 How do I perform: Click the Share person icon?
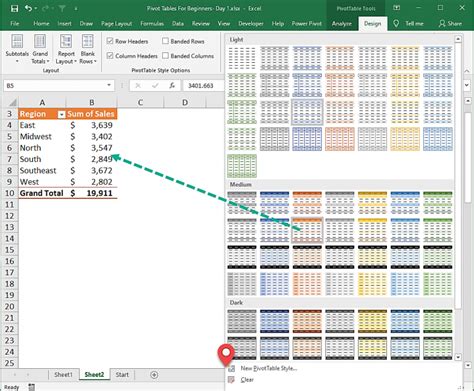442,23
